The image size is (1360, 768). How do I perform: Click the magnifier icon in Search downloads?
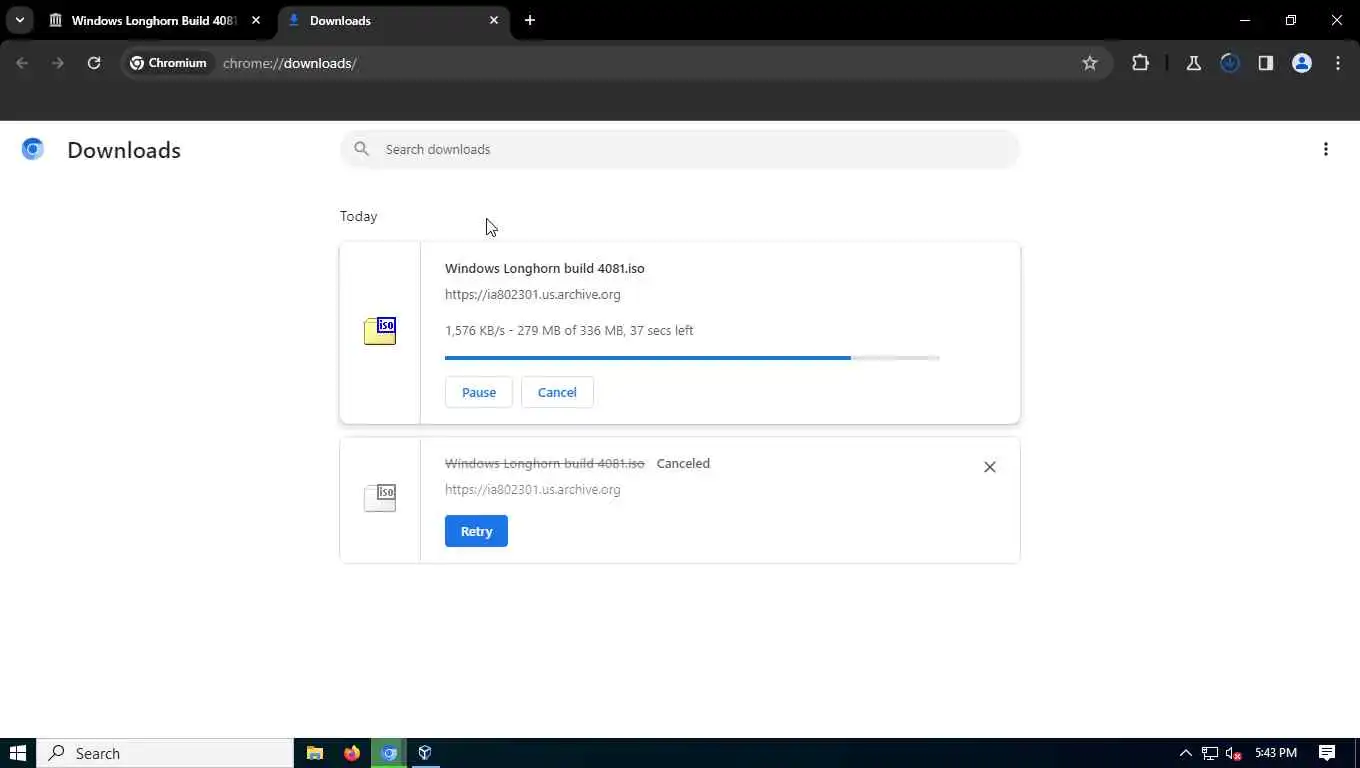click(x=362, y=149)
